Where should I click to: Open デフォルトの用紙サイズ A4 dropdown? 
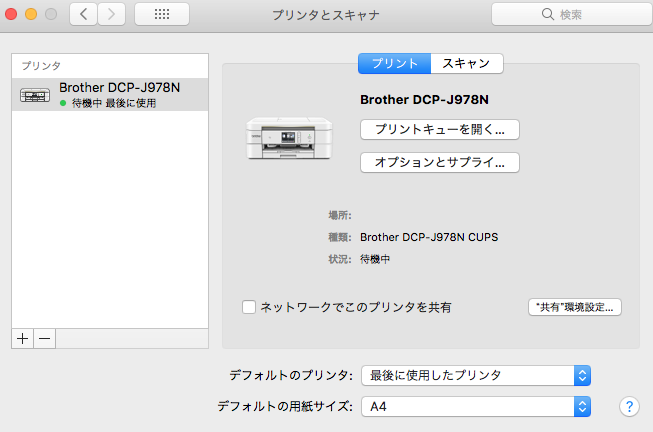coord(476,406)
